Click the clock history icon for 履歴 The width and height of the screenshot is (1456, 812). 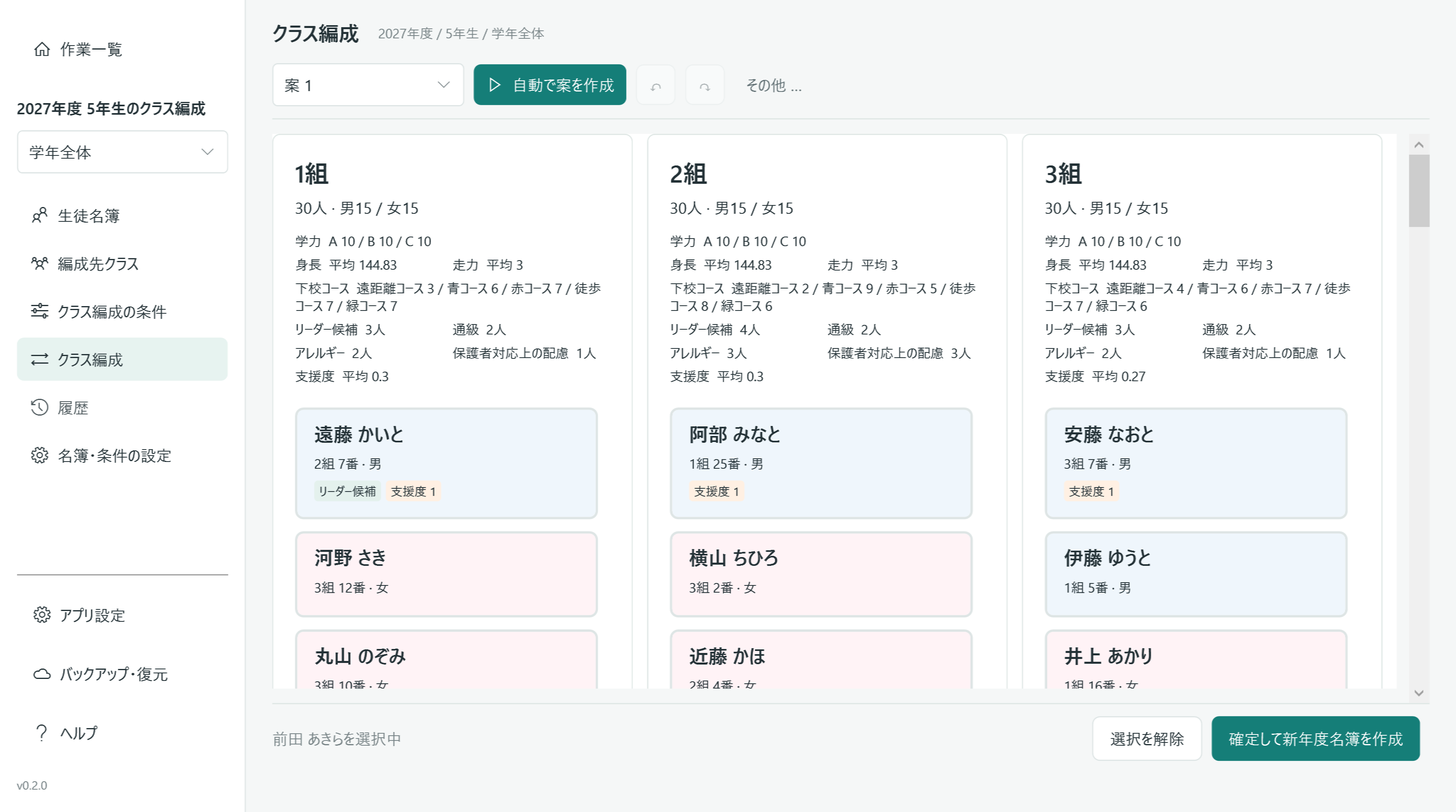point(40,408)
